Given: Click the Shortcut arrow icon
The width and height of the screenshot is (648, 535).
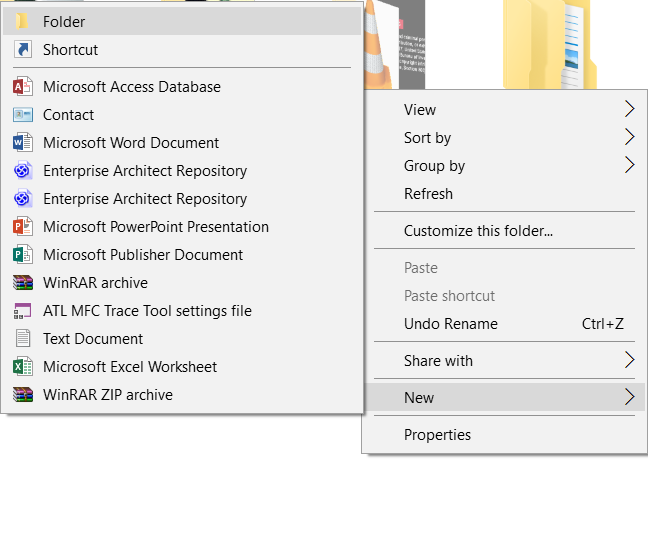Looking at the screenshot, I should coord(23,49).
